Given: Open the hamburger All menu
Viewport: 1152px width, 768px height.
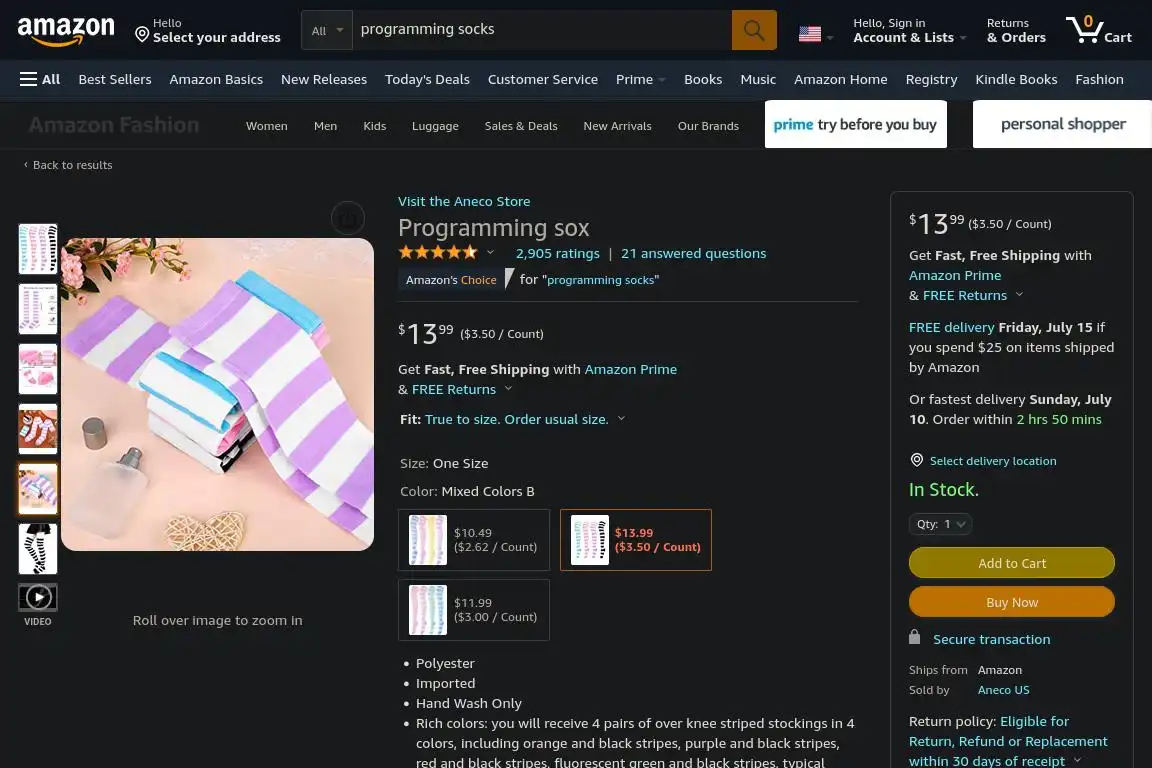Looking at the screenshot, I should 40,79.
